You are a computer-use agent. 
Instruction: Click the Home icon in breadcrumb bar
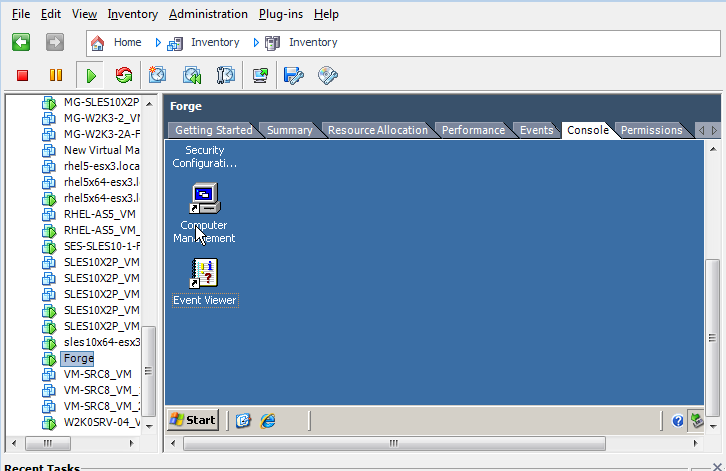coord(97,43)
